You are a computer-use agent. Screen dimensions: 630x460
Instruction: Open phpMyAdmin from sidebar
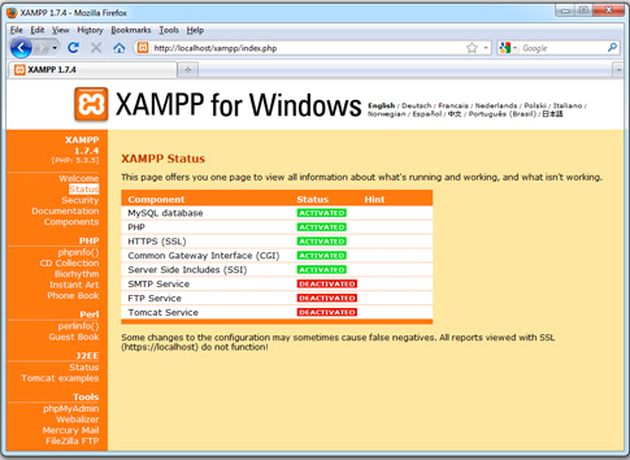(71, 409)
